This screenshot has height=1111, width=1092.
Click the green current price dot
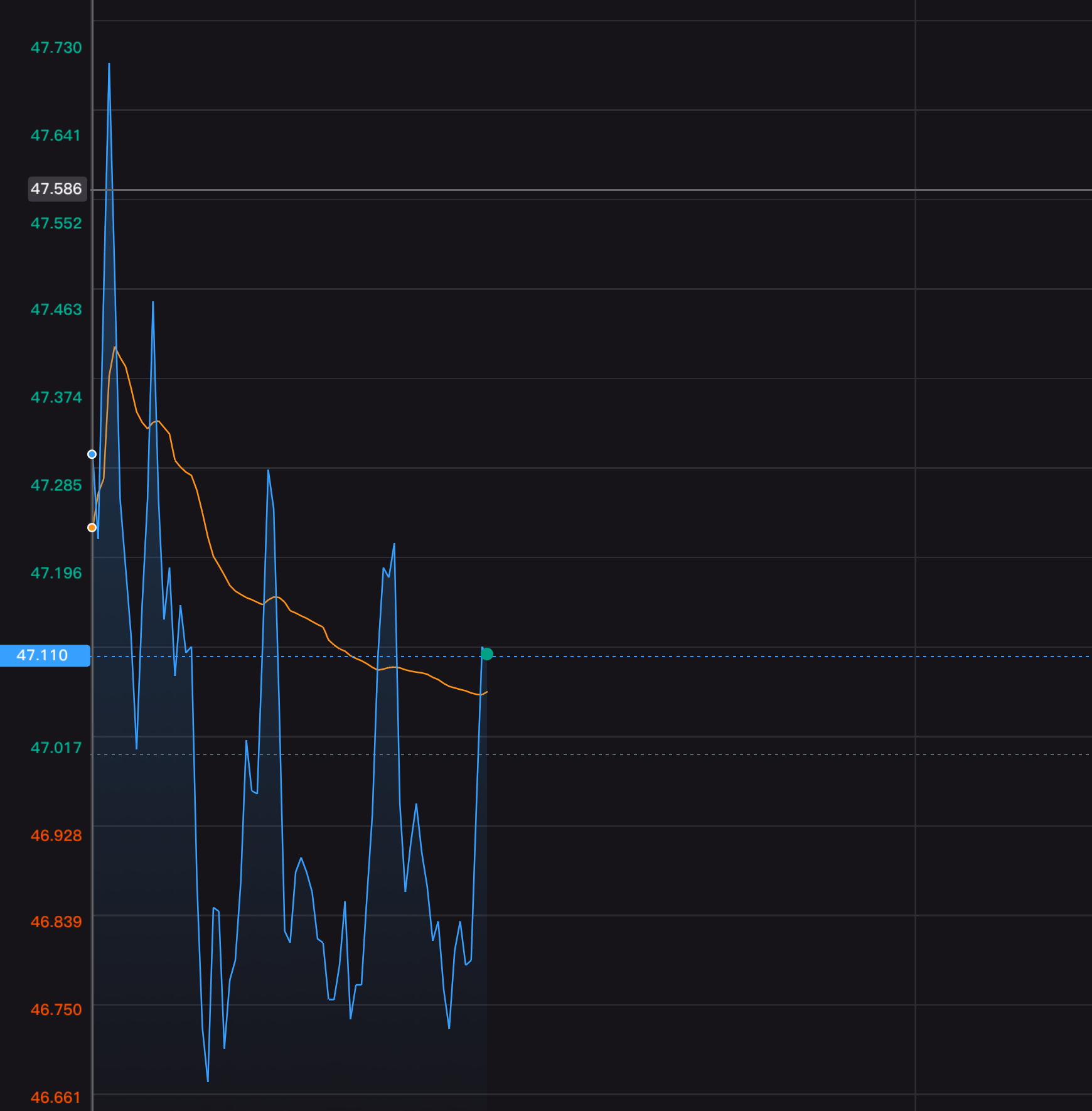point(487,654)
